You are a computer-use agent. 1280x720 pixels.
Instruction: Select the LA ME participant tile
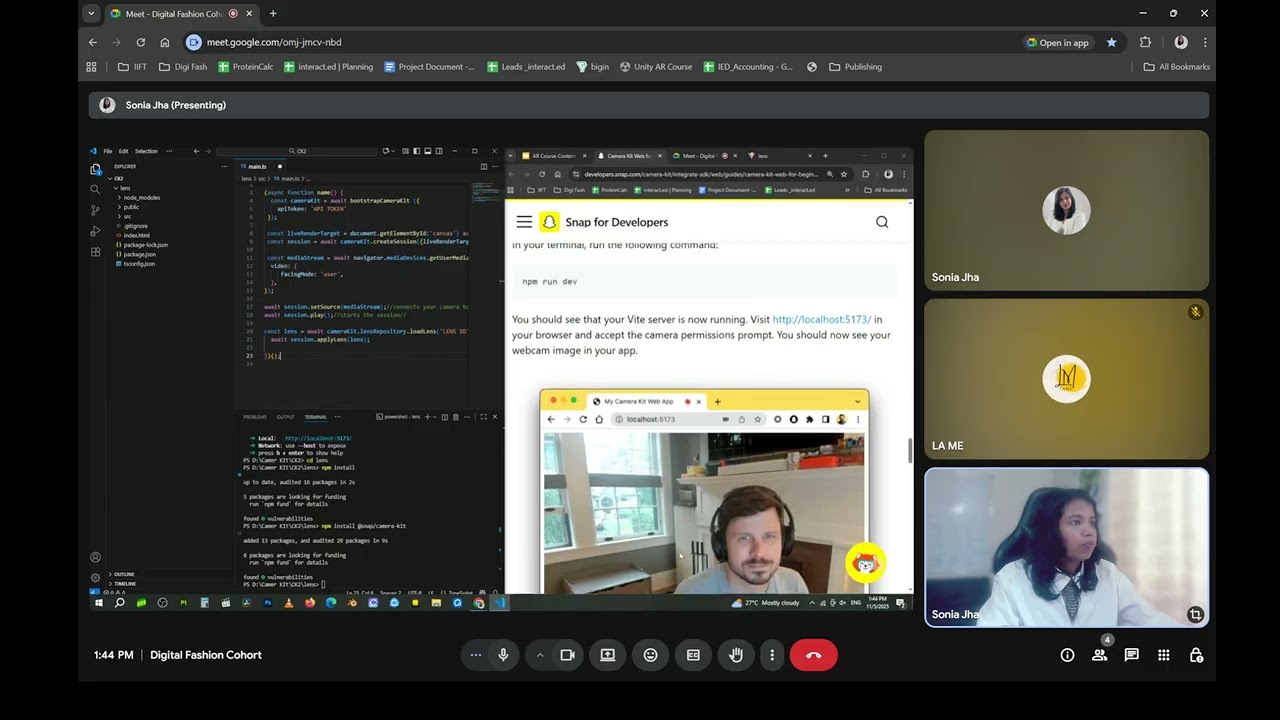click(x=1067, y=379)
